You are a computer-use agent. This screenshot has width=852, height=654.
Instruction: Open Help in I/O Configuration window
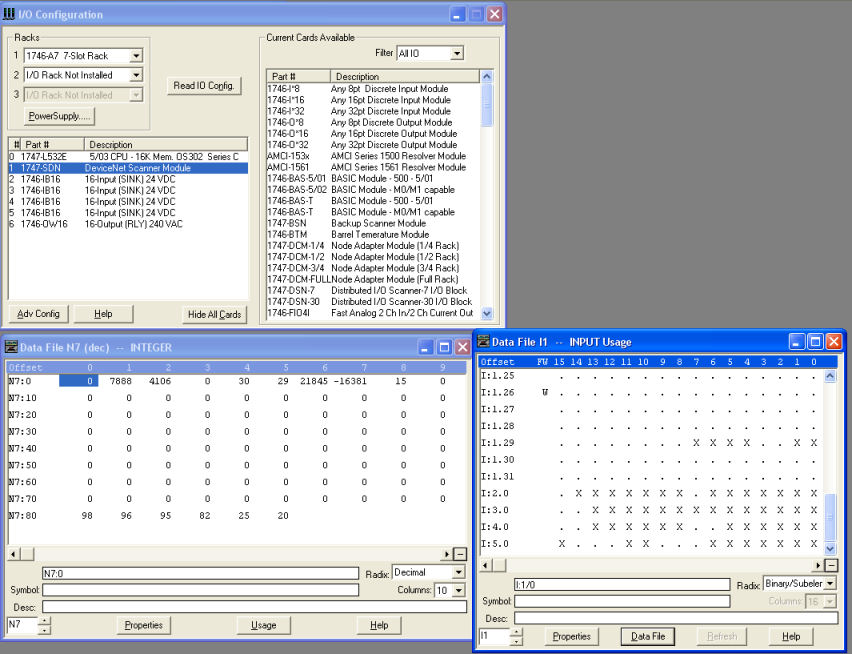pyautogui.click(x=103, y=314)
